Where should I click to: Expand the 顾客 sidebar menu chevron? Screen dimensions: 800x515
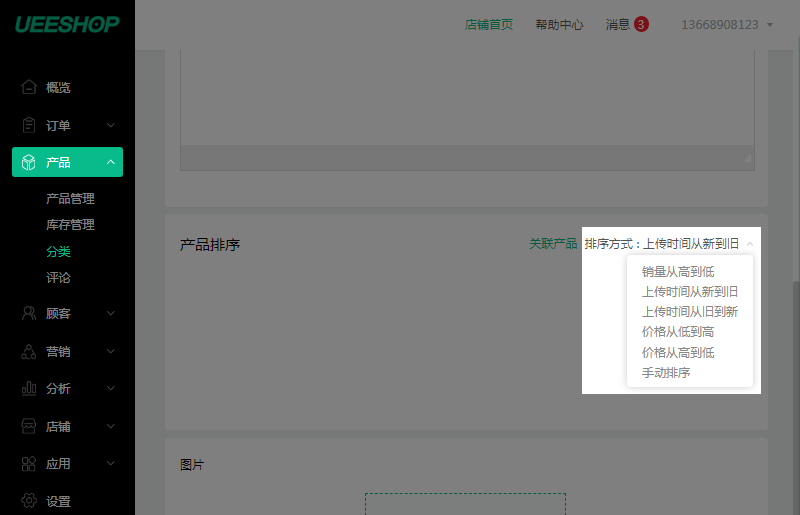[x=111, y=313]
